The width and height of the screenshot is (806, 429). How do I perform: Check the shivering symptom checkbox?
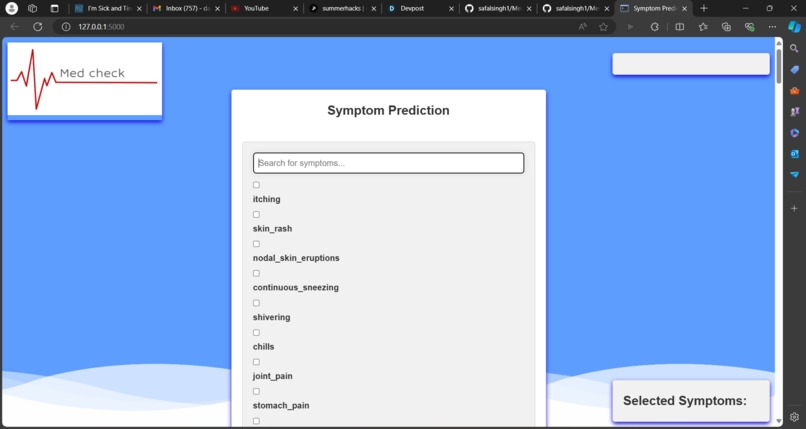pos(256,303)
